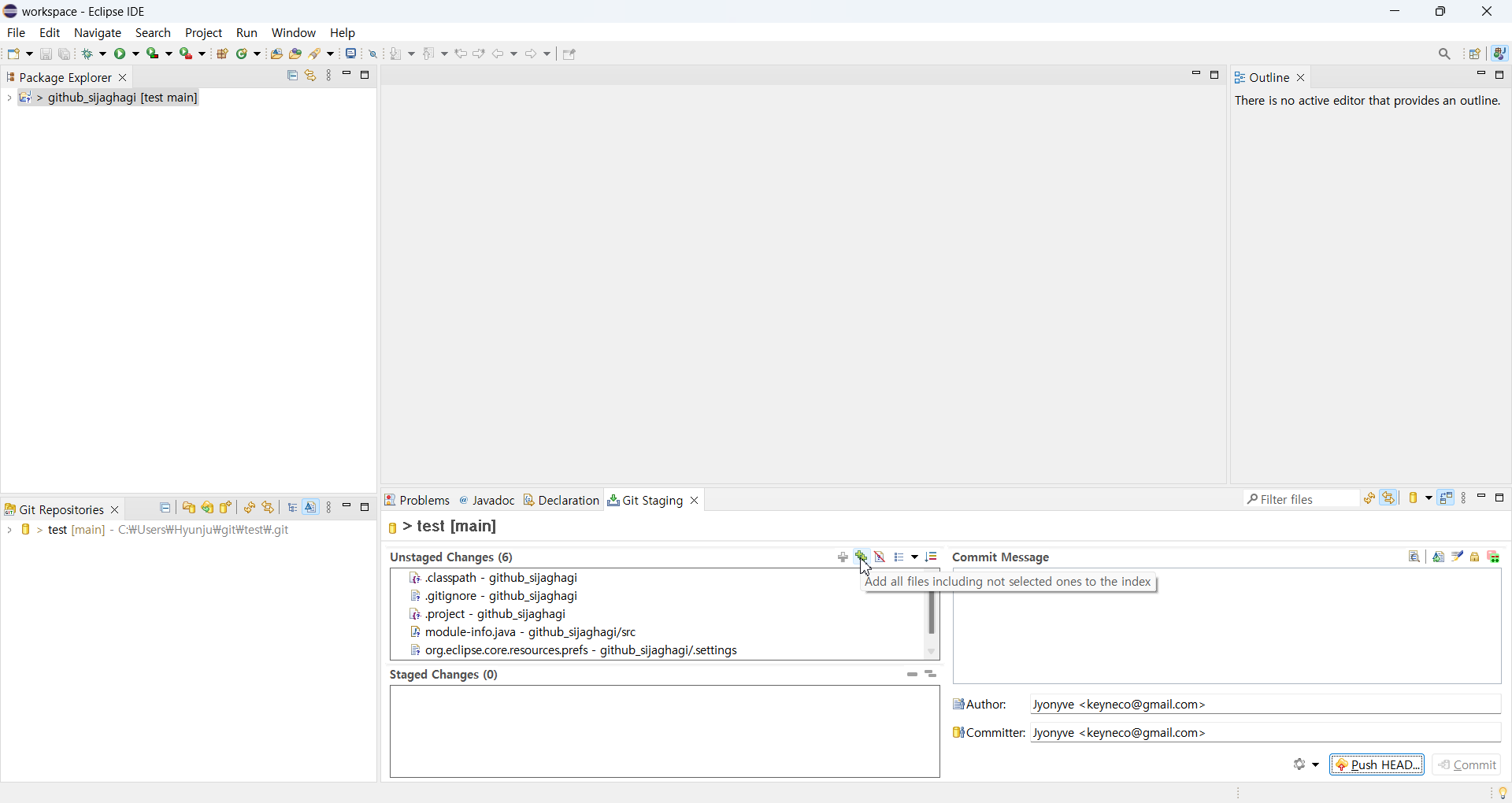Open the Access Commands search icon
This screenshot has height=803, width=1512.
pos(1446,54)
